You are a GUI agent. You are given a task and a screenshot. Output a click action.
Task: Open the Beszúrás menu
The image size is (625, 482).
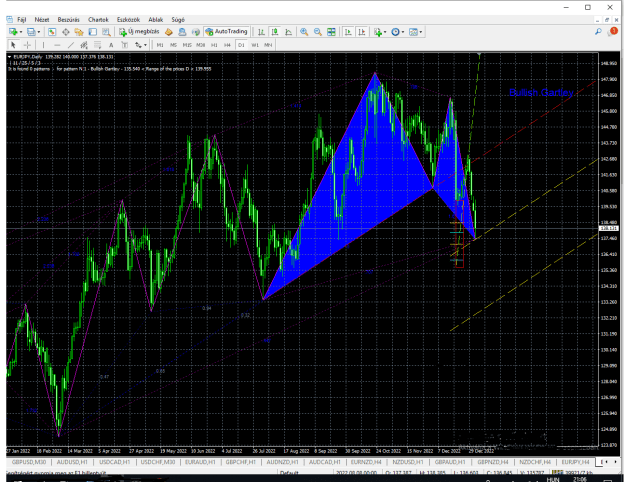pyautogui.click(x=69, y=20)
